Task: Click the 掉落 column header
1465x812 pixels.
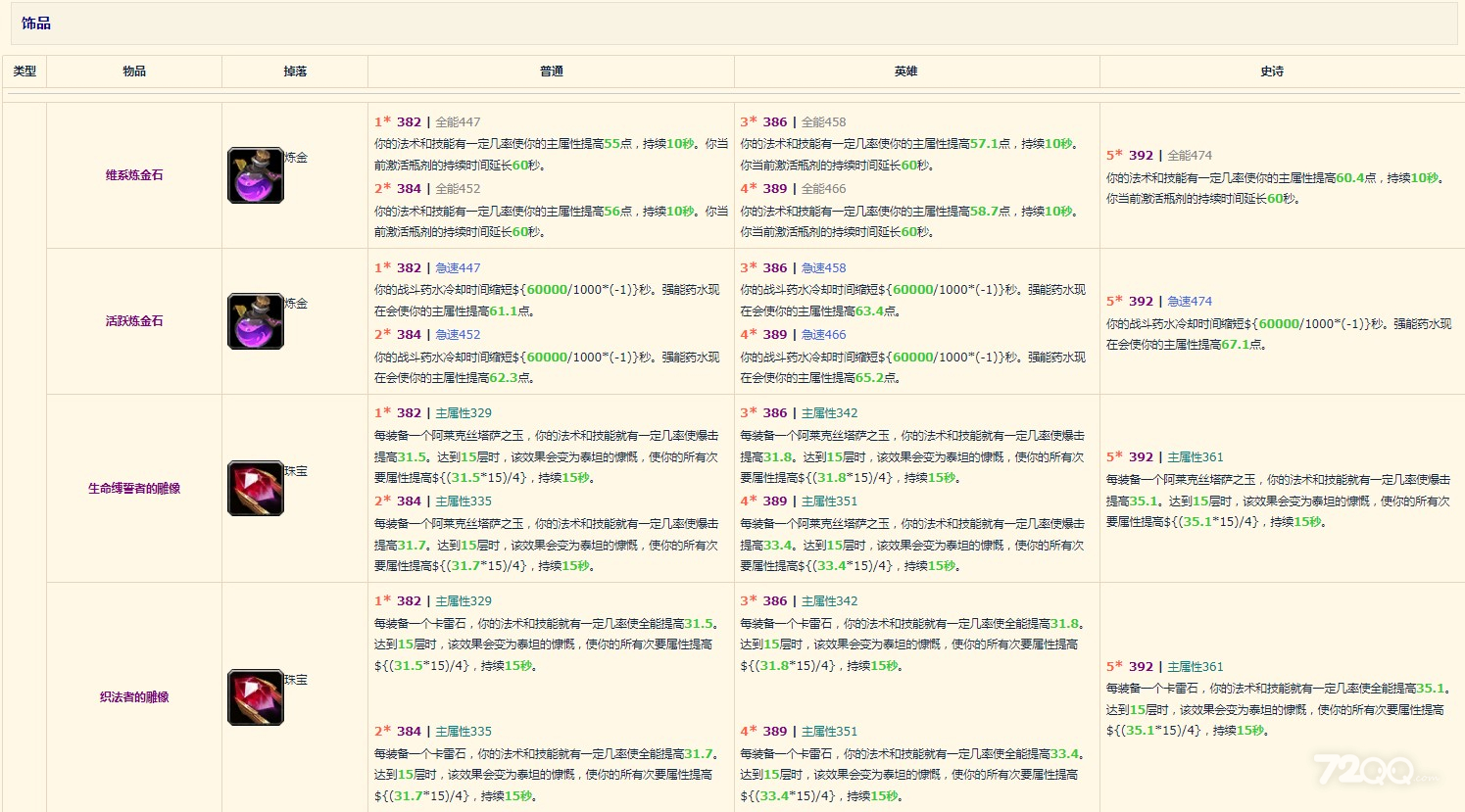Action: (x=295, y=72)
